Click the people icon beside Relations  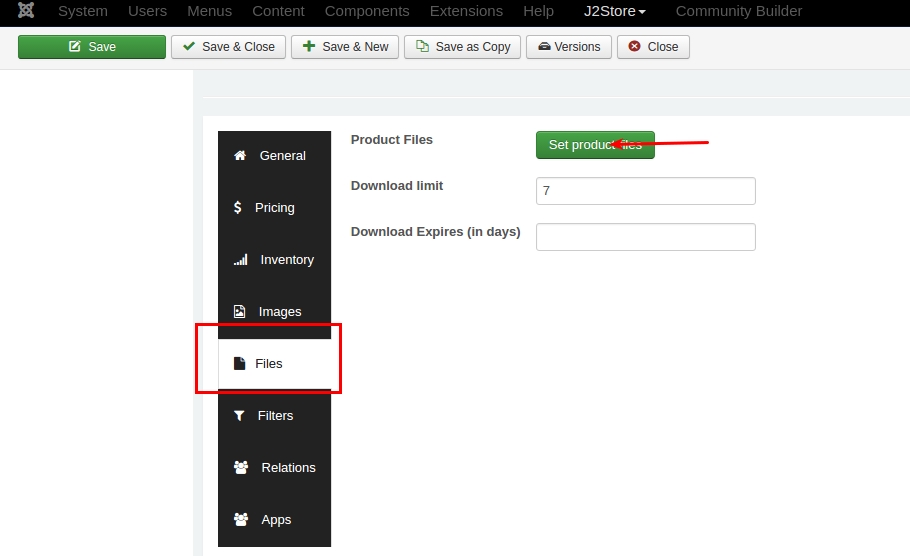(241, 467)
